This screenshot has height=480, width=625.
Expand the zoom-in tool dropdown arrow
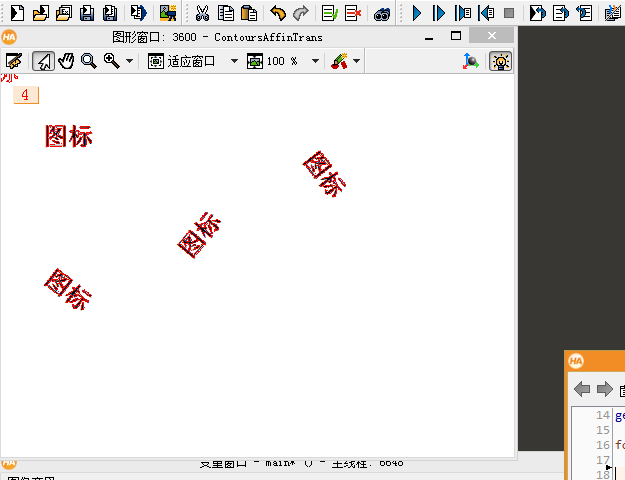coord(129,61)
